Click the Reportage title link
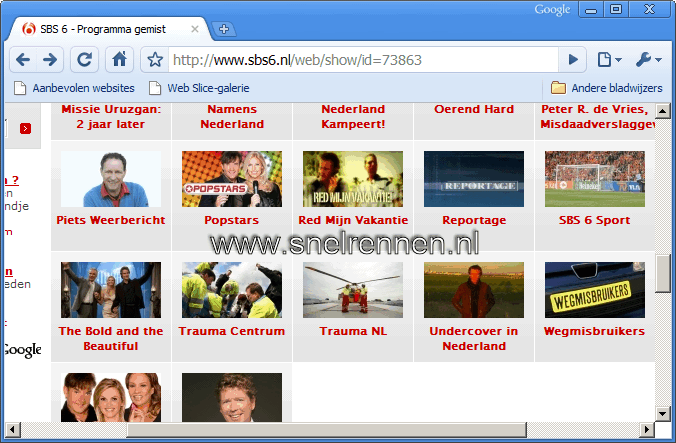 pos(474,220)
